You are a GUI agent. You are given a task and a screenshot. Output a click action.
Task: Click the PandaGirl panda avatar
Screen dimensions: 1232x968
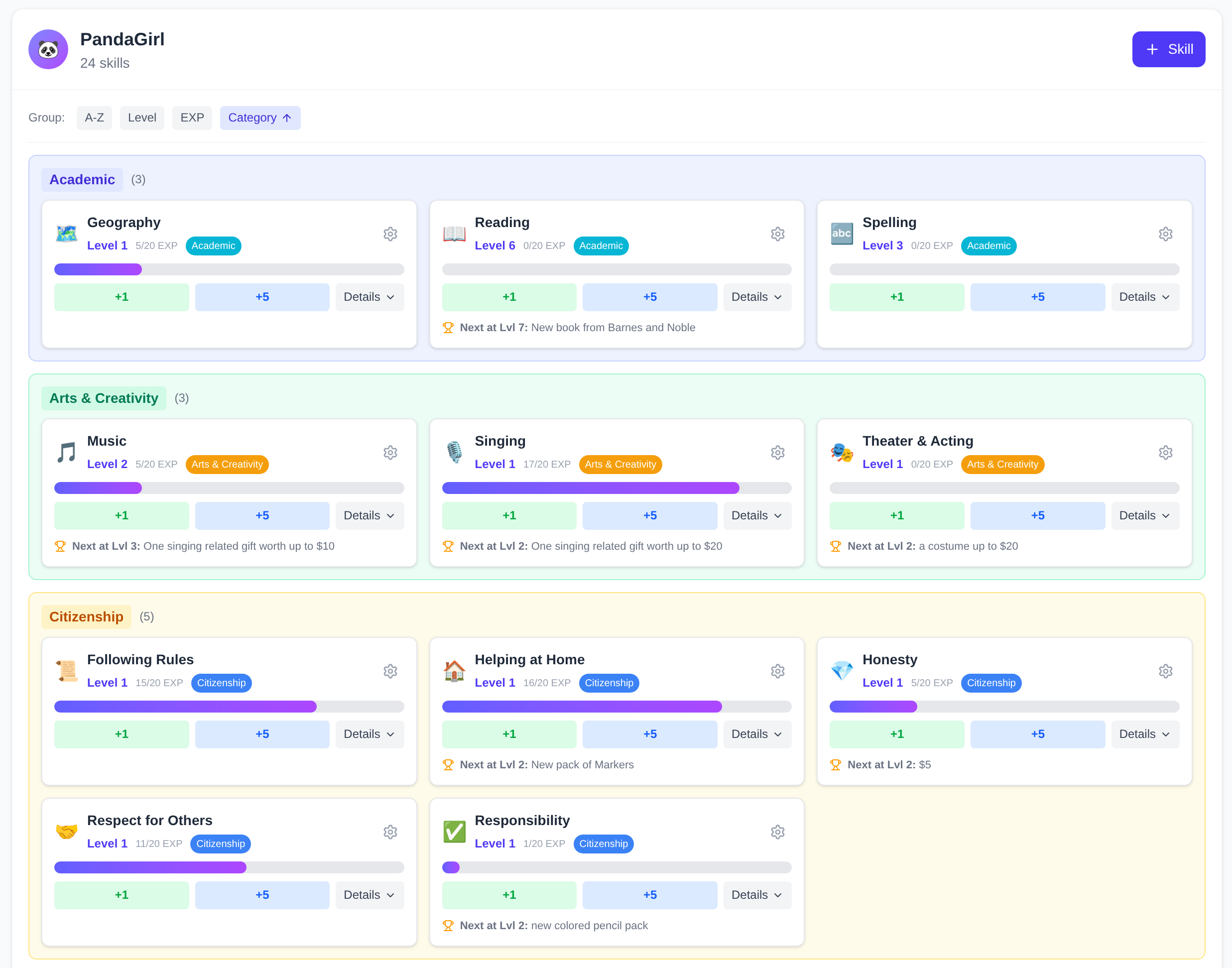coord(48,49)
